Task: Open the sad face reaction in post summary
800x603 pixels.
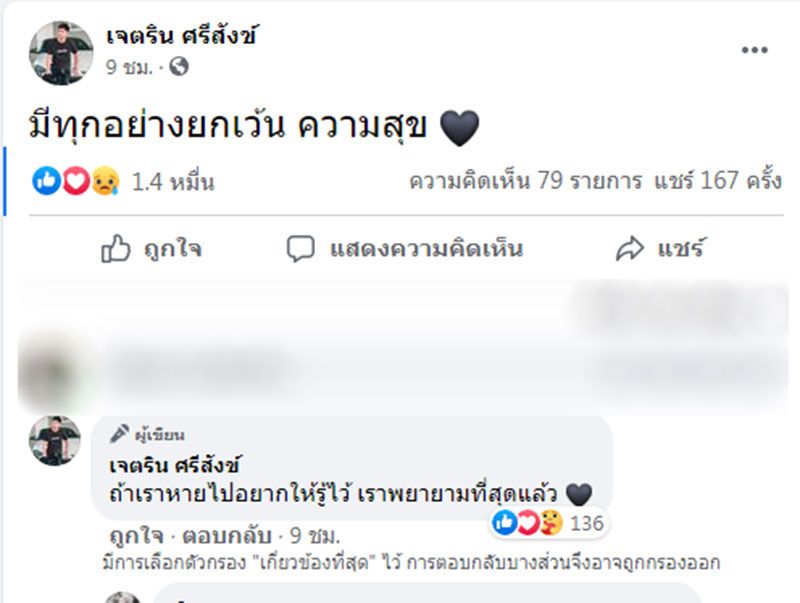Action: [105, 181]
